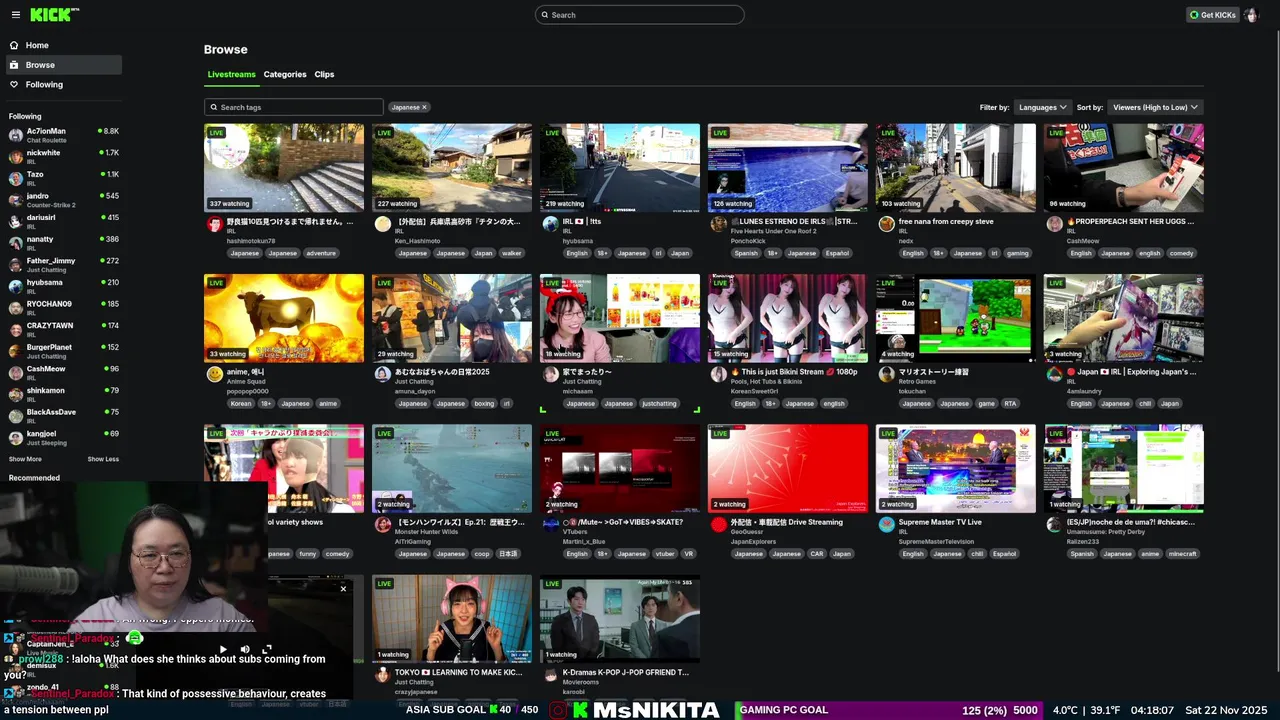This screenshot has height=720, width=1280.
Task: Mute the mini player volume
Action: click(245, 649)
